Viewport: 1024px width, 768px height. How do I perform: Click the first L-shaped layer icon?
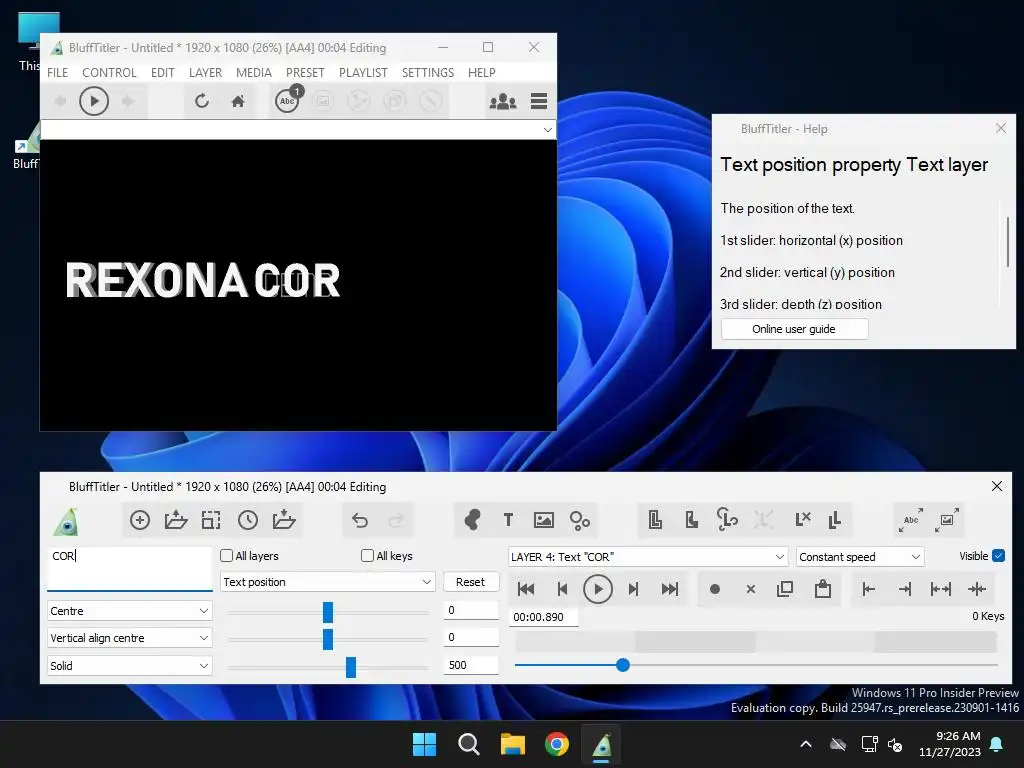(655, 520)
